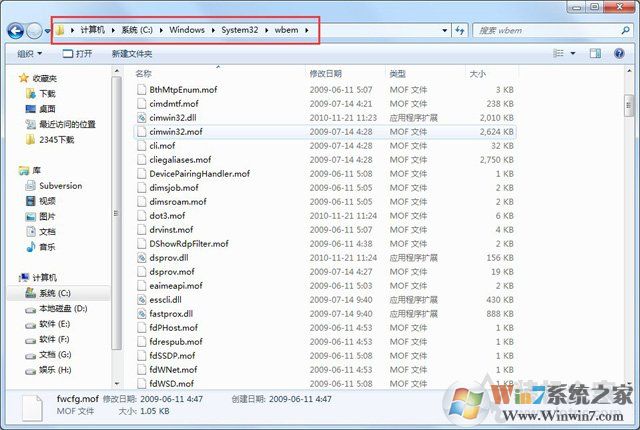The image size is (640, 430).
Task: Select 计算机 in the address breadcrumb
Action: pos(92,30)
